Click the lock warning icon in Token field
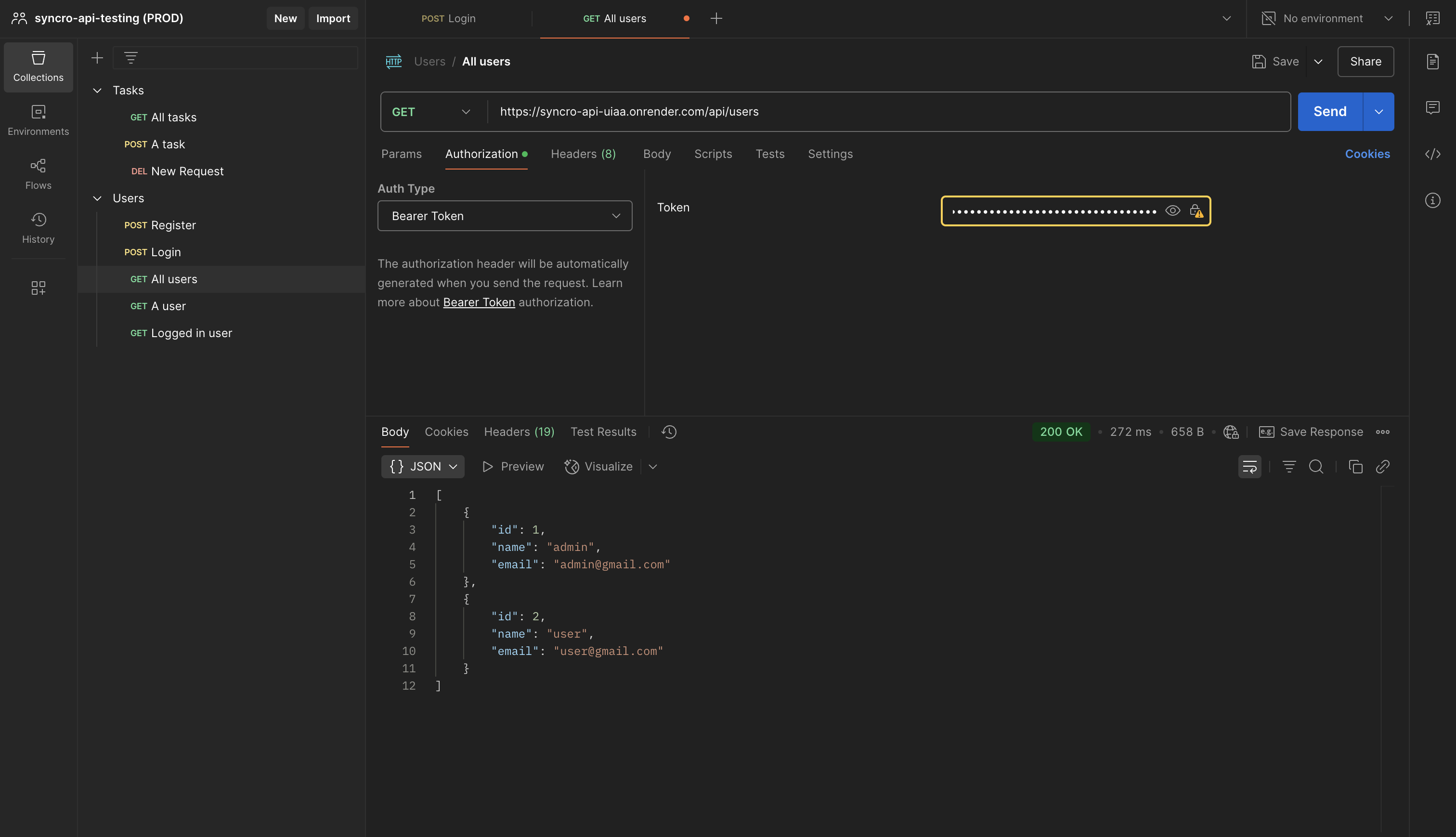Viewport: 1456px width, 837px height. [x=1196, y=211]
